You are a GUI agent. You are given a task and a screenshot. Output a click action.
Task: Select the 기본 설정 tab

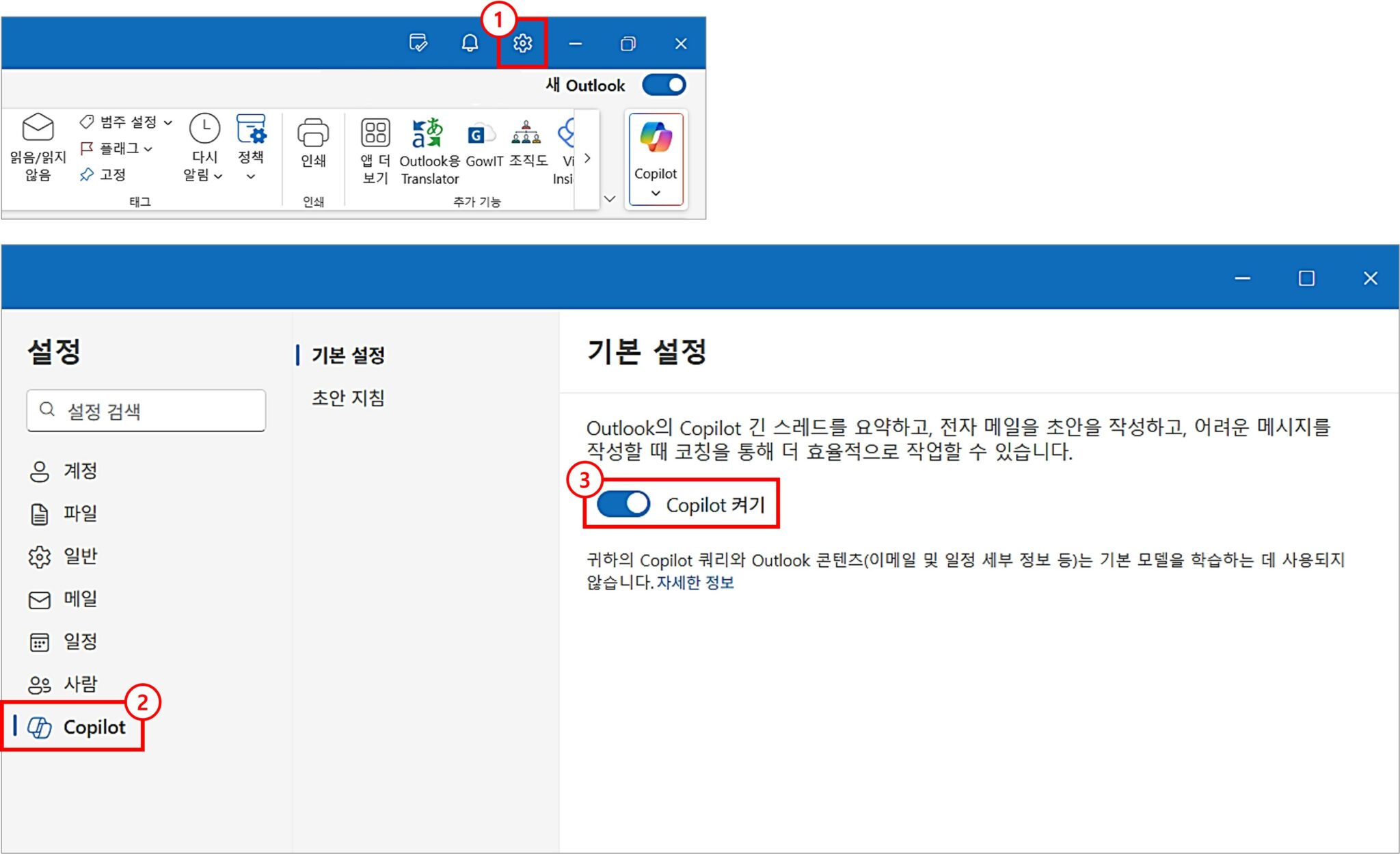click(x=348, y=355)
